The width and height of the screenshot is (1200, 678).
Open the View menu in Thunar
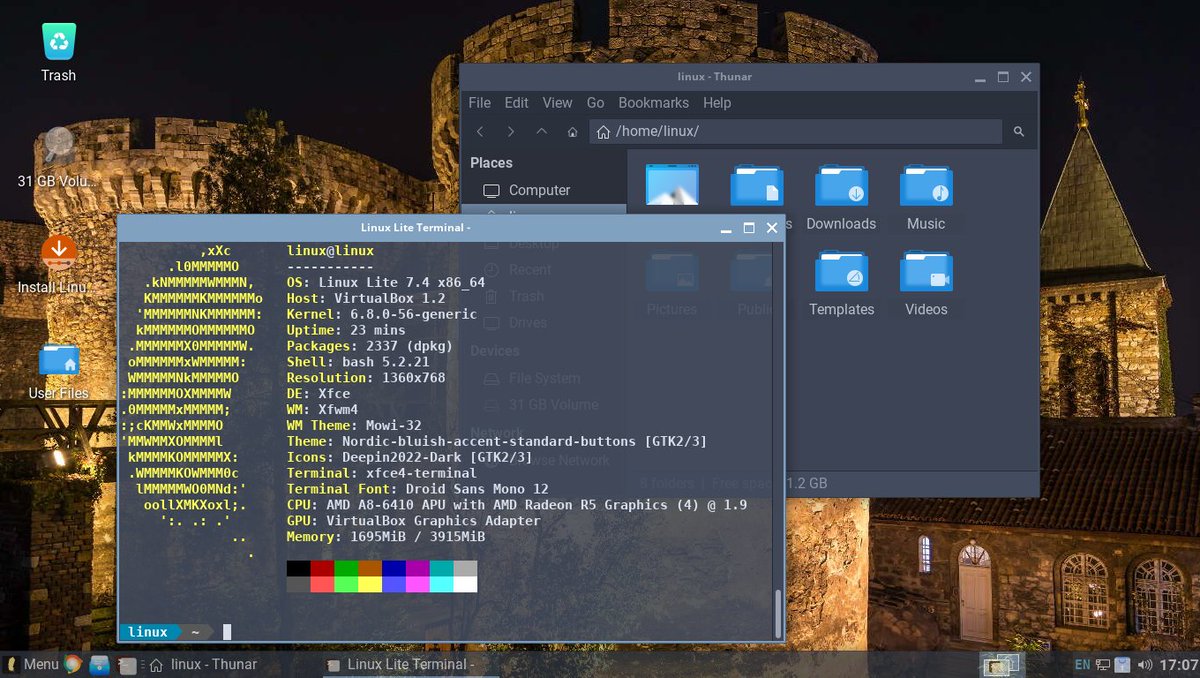pyautogui.click(x=557, y=103)
